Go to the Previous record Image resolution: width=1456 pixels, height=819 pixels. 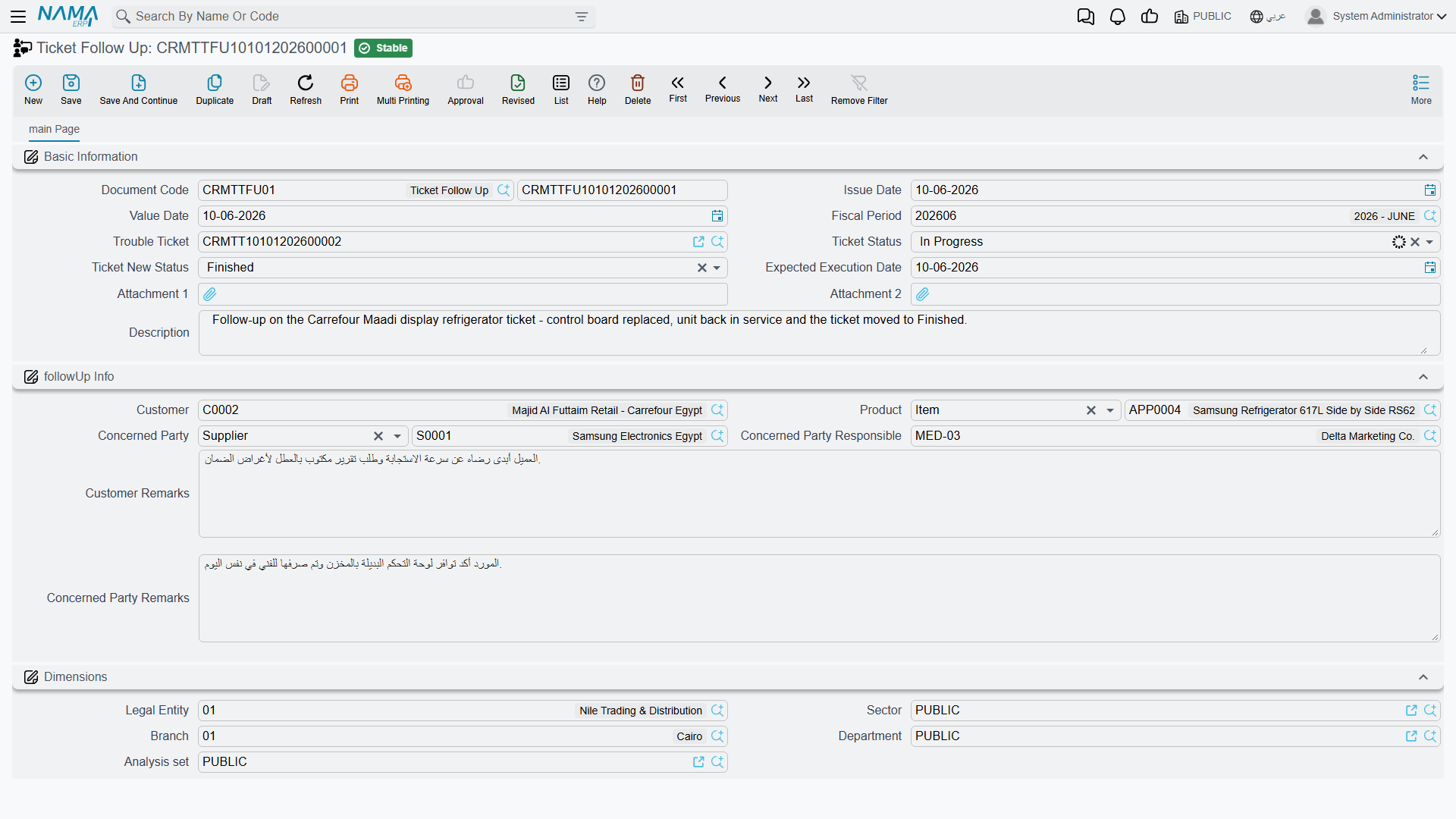coord(723,89)
